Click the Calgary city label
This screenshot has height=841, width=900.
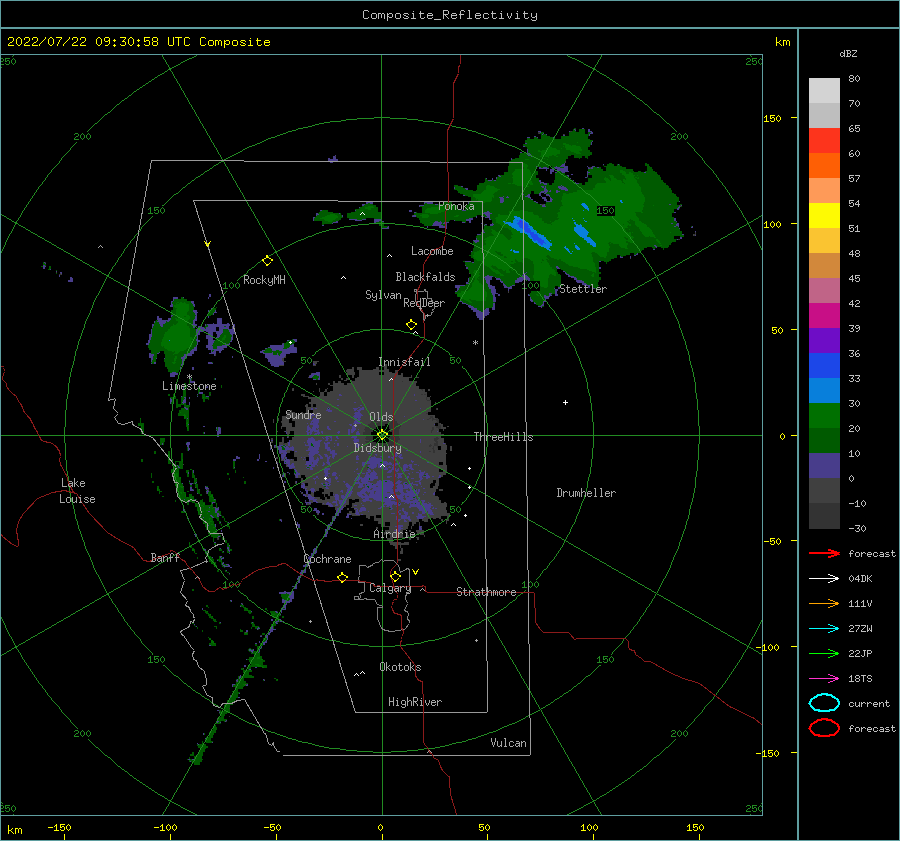click(390, 588)
